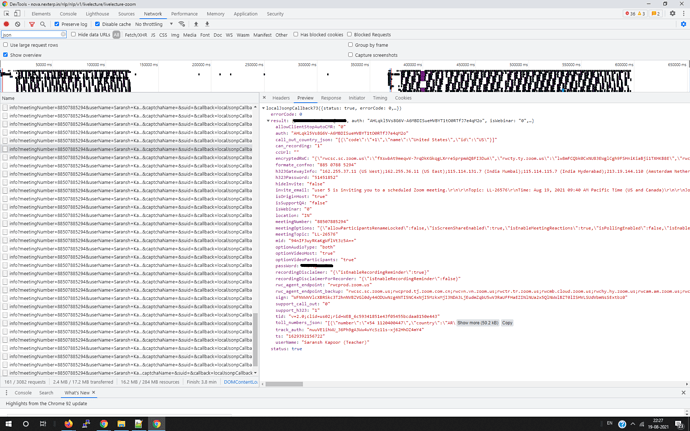The image size is (690, 431).
Task: Clear the network log
Action: (x=18, y=24)
